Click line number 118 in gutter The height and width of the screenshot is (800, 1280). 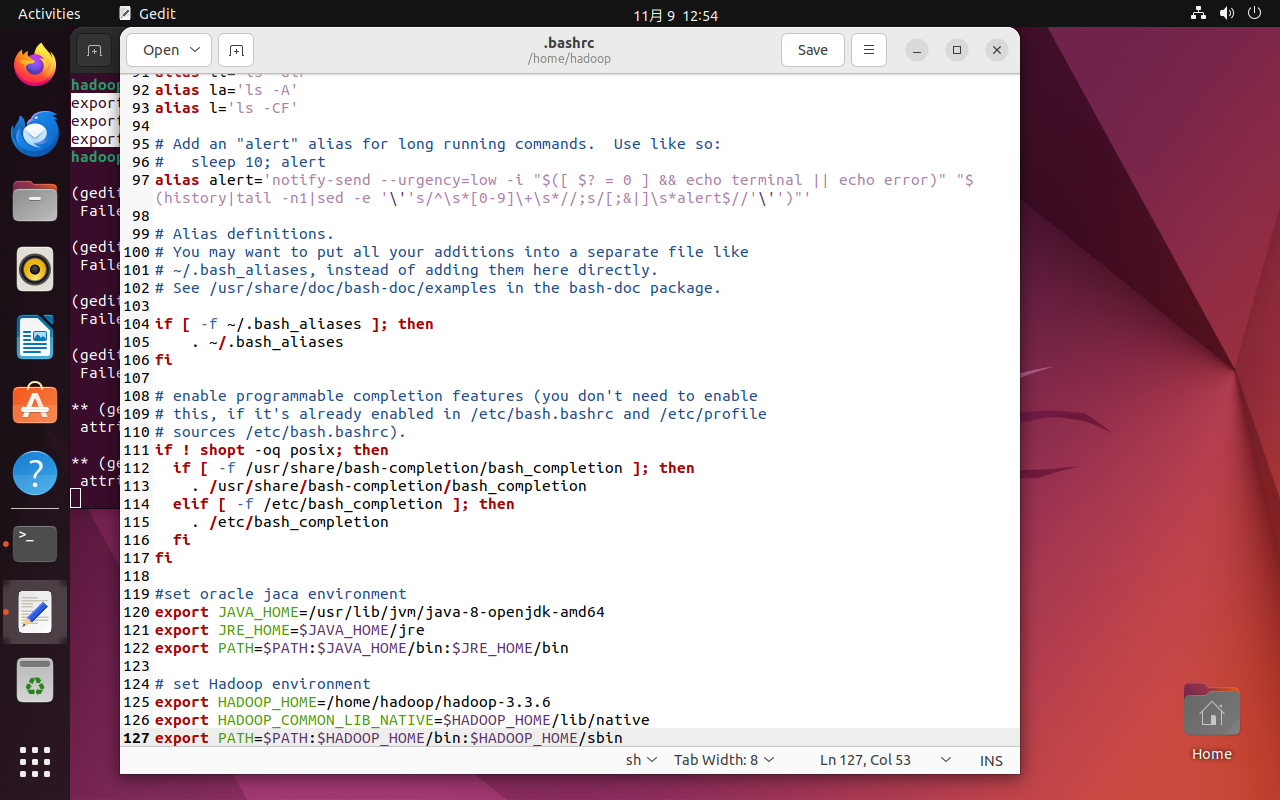(136, 576)
